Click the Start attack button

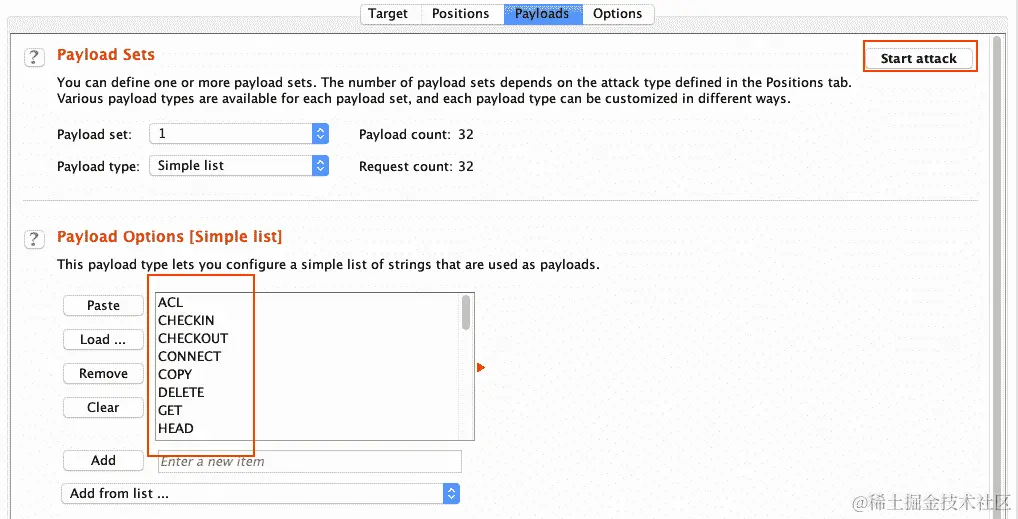[919, 58]
